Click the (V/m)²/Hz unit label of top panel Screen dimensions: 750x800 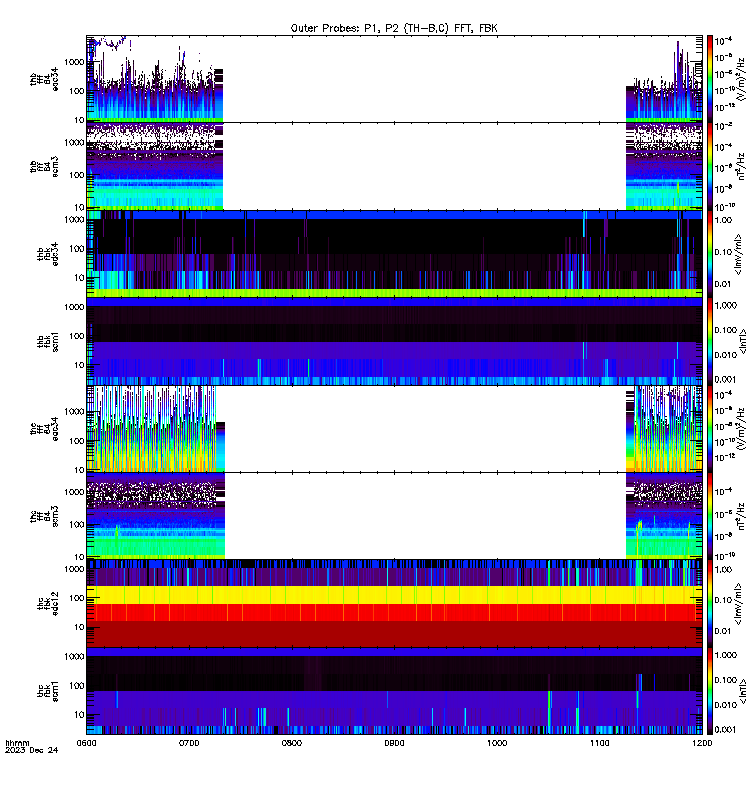[x=742, y=79]
